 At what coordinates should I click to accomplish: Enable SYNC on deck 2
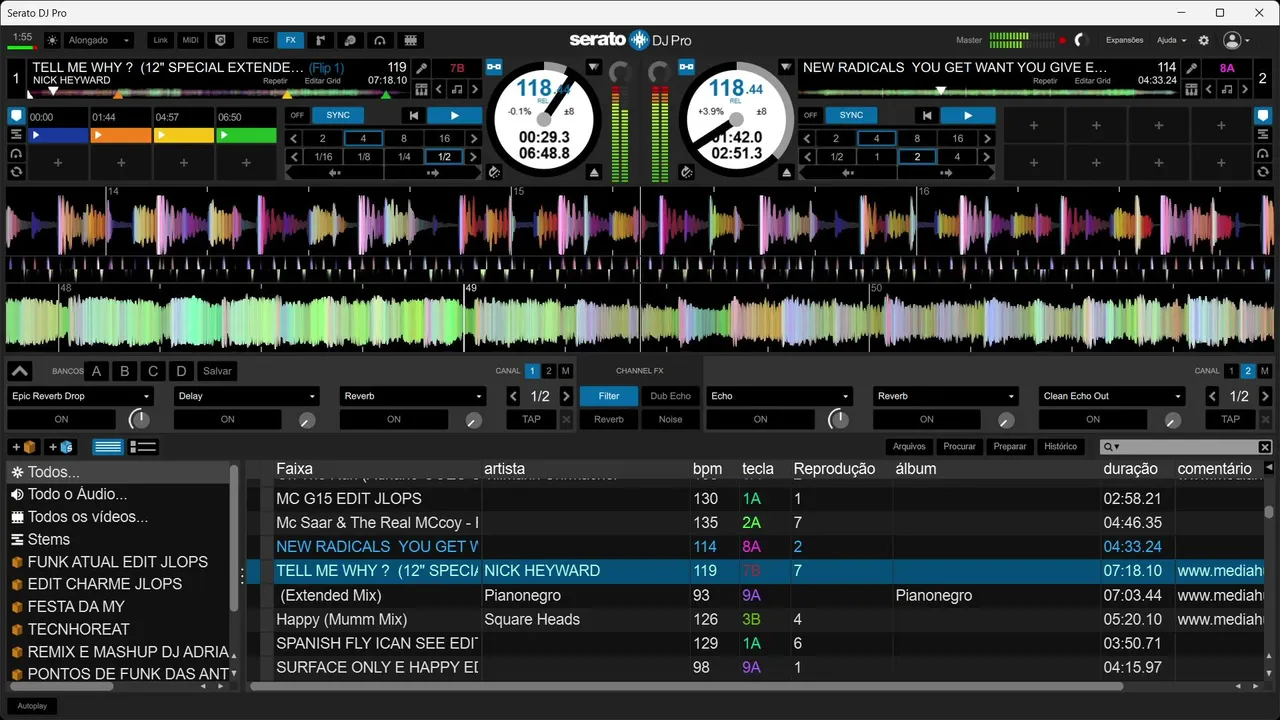851,115
